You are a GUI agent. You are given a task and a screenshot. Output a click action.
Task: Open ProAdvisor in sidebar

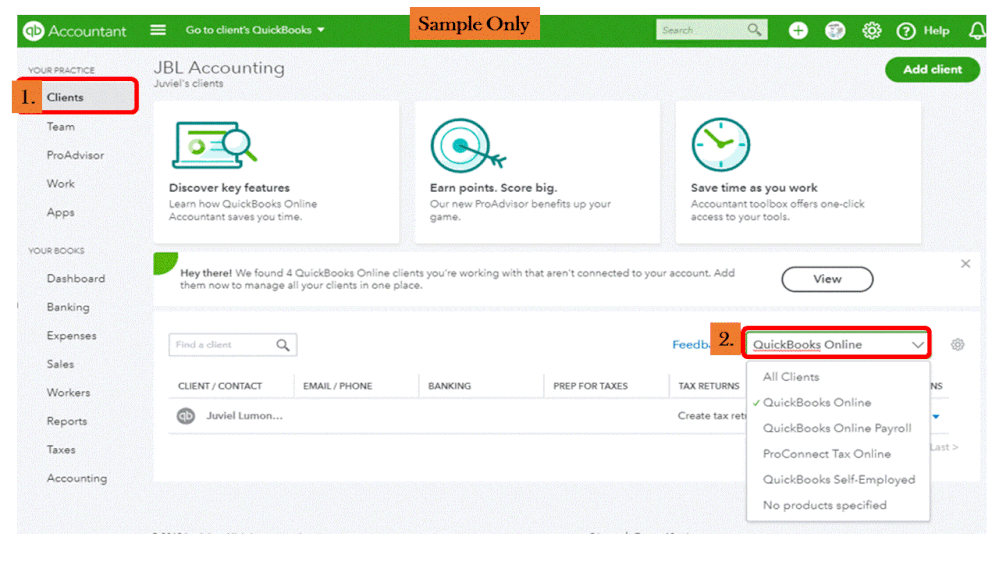coord(75,155)
